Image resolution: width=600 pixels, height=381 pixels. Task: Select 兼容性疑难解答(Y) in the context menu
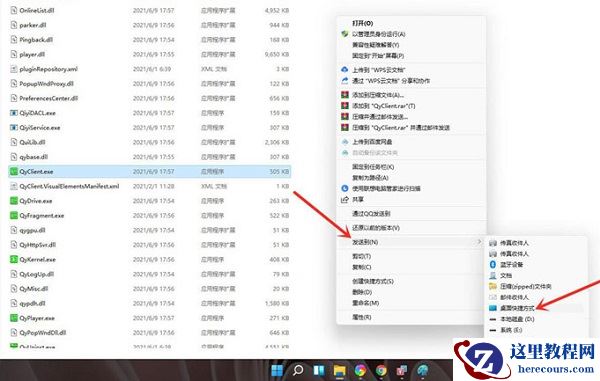pyautogui.click(x=376, y=45)
